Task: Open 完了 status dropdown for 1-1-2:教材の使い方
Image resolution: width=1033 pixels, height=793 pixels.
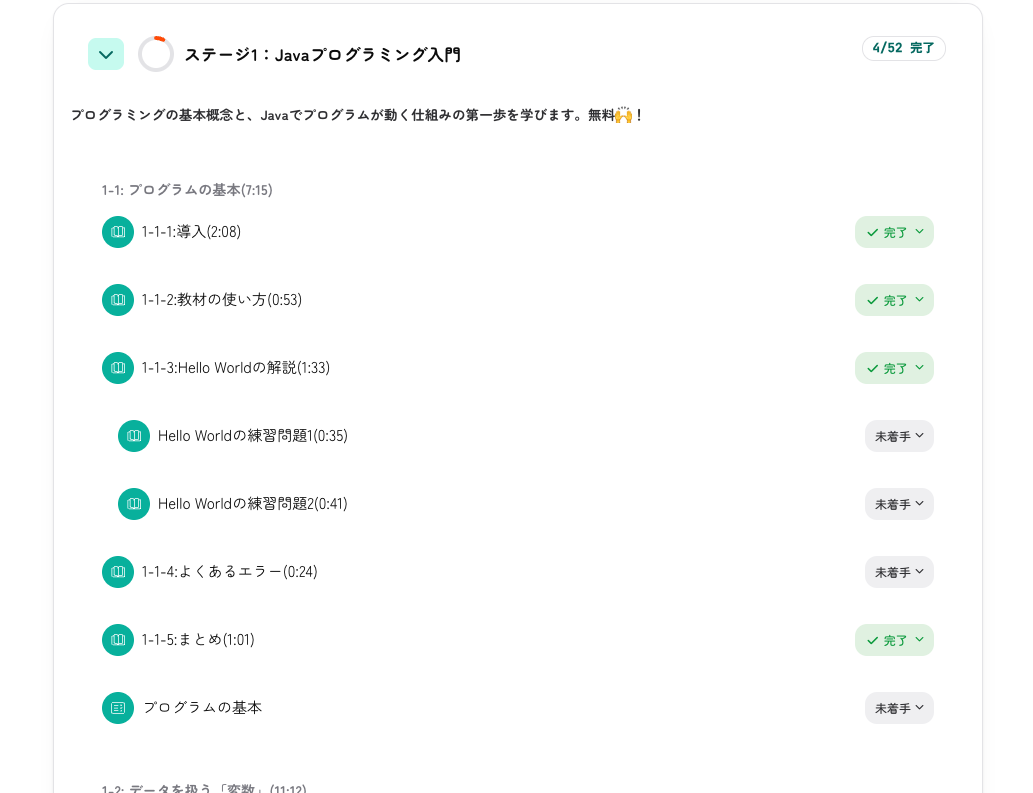Action: coord(894,300)
